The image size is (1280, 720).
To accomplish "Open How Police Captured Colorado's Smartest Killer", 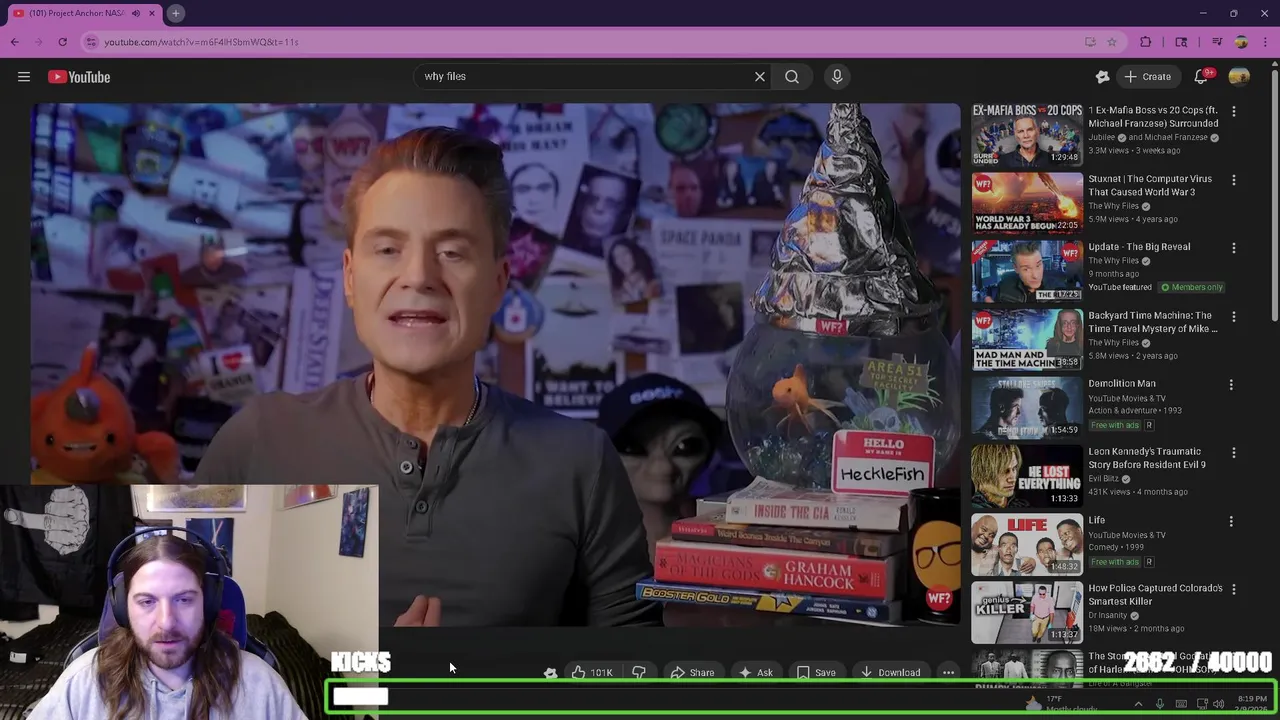I will click(x=1155, y=595).
